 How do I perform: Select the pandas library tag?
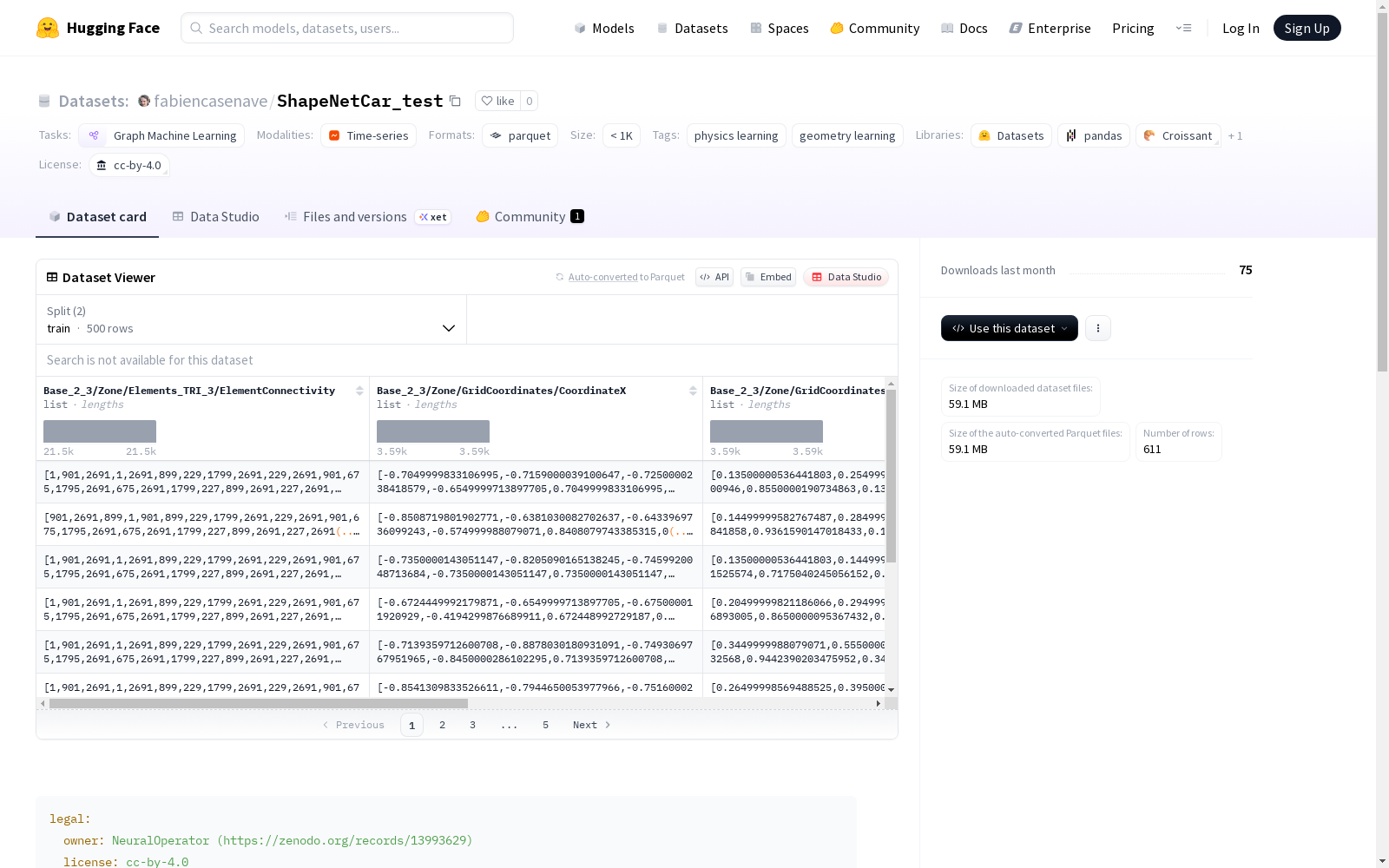tap(1094, 135)
